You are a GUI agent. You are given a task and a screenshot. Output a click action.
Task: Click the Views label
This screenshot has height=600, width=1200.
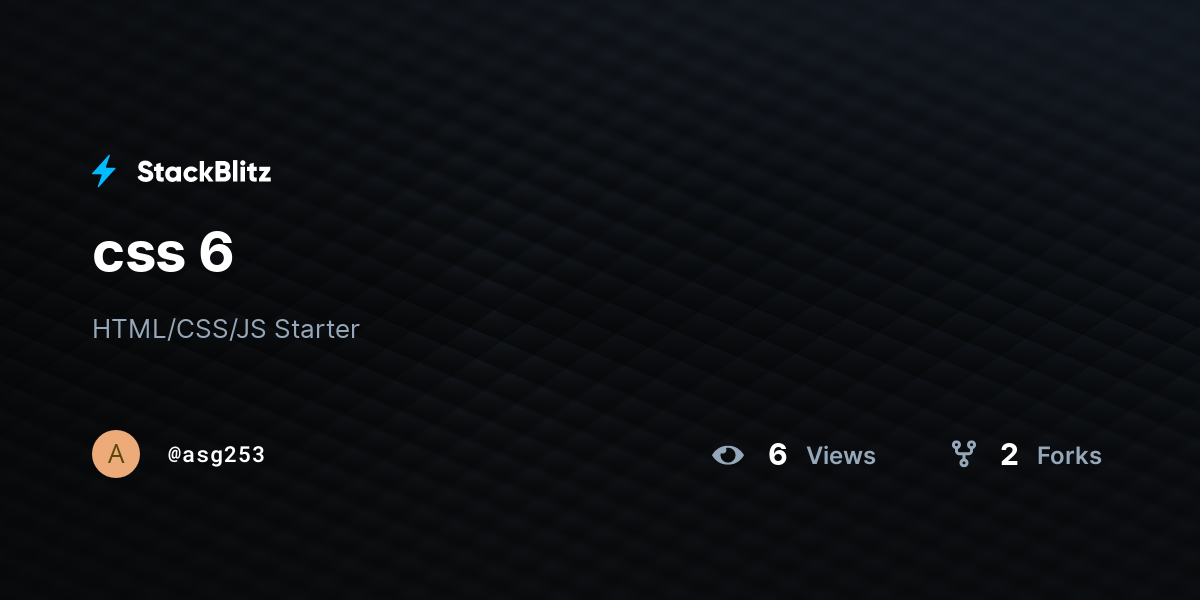click(x=841, y=456)
